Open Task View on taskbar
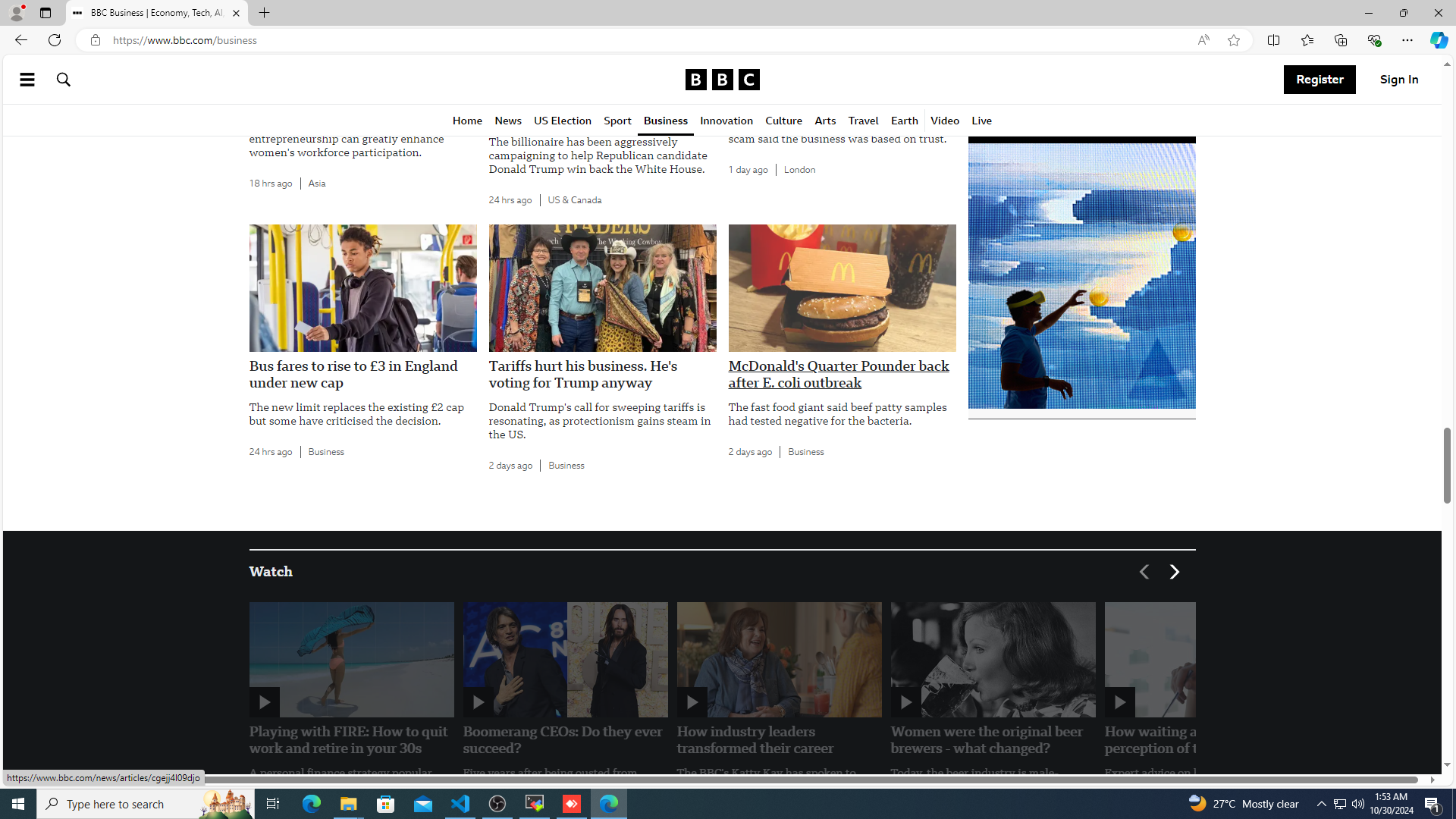Viewport: 1456px width, 819px height. (x=273, y=804)
